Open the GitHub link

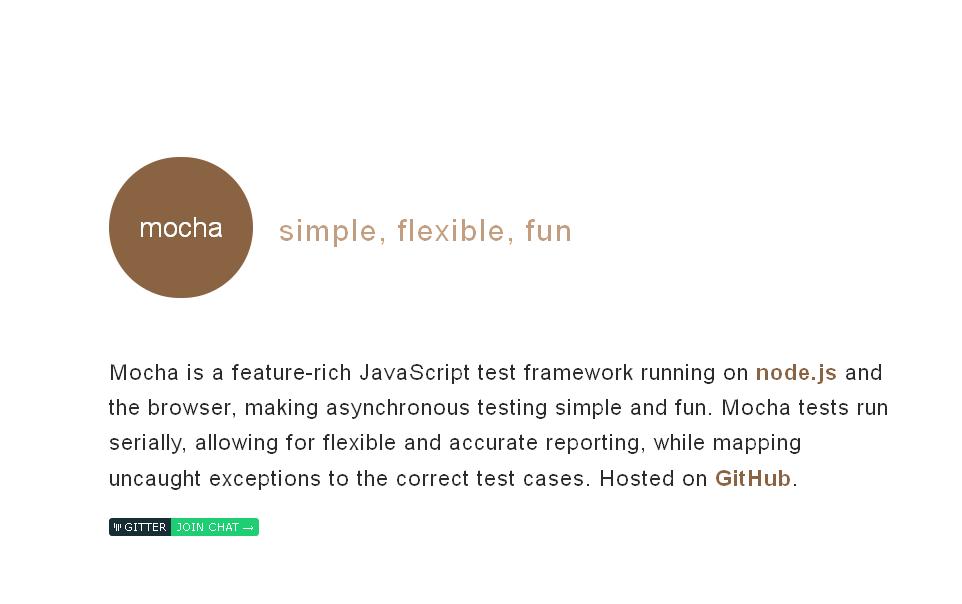tap(752, 478)
